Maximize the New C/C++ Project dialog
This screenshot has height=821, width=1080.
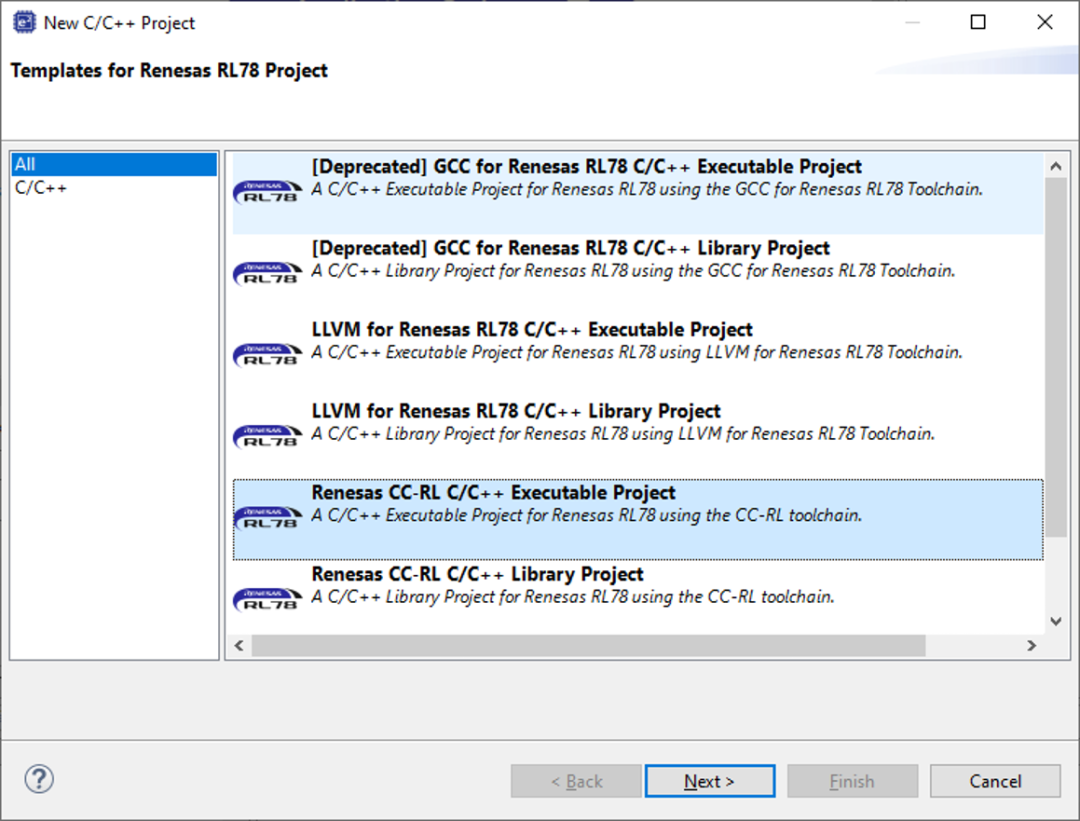pos(977,22)
